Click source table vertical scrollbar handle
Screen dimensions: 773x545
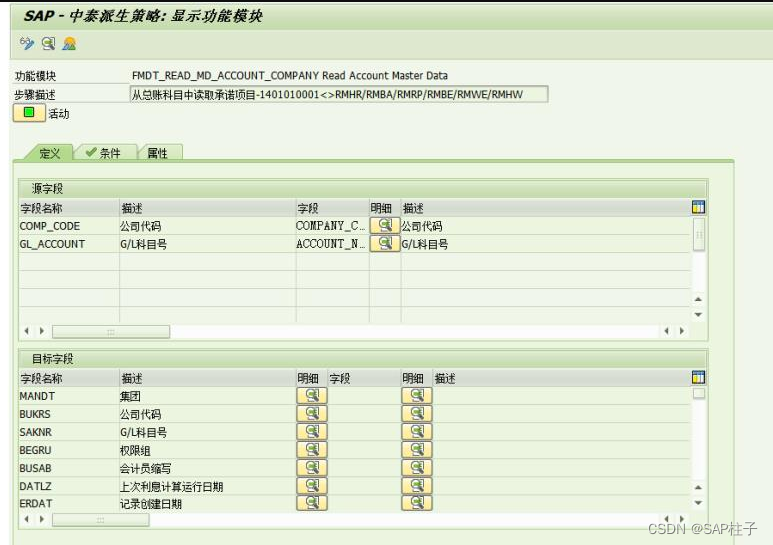(699, 235)
